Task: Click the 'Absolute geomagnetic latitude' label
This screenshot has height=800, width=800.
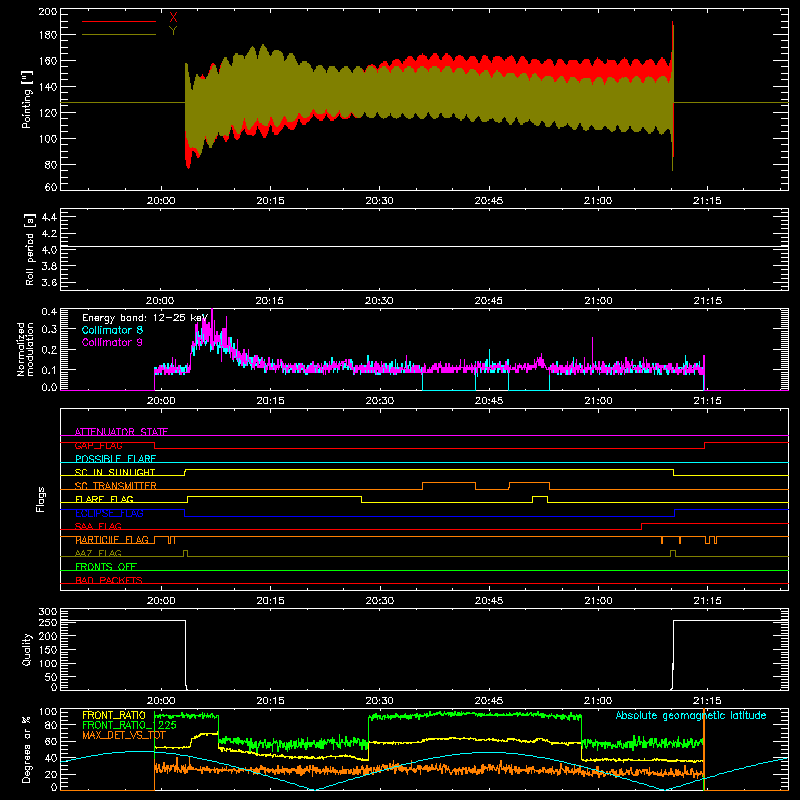Action: (691, 716)
